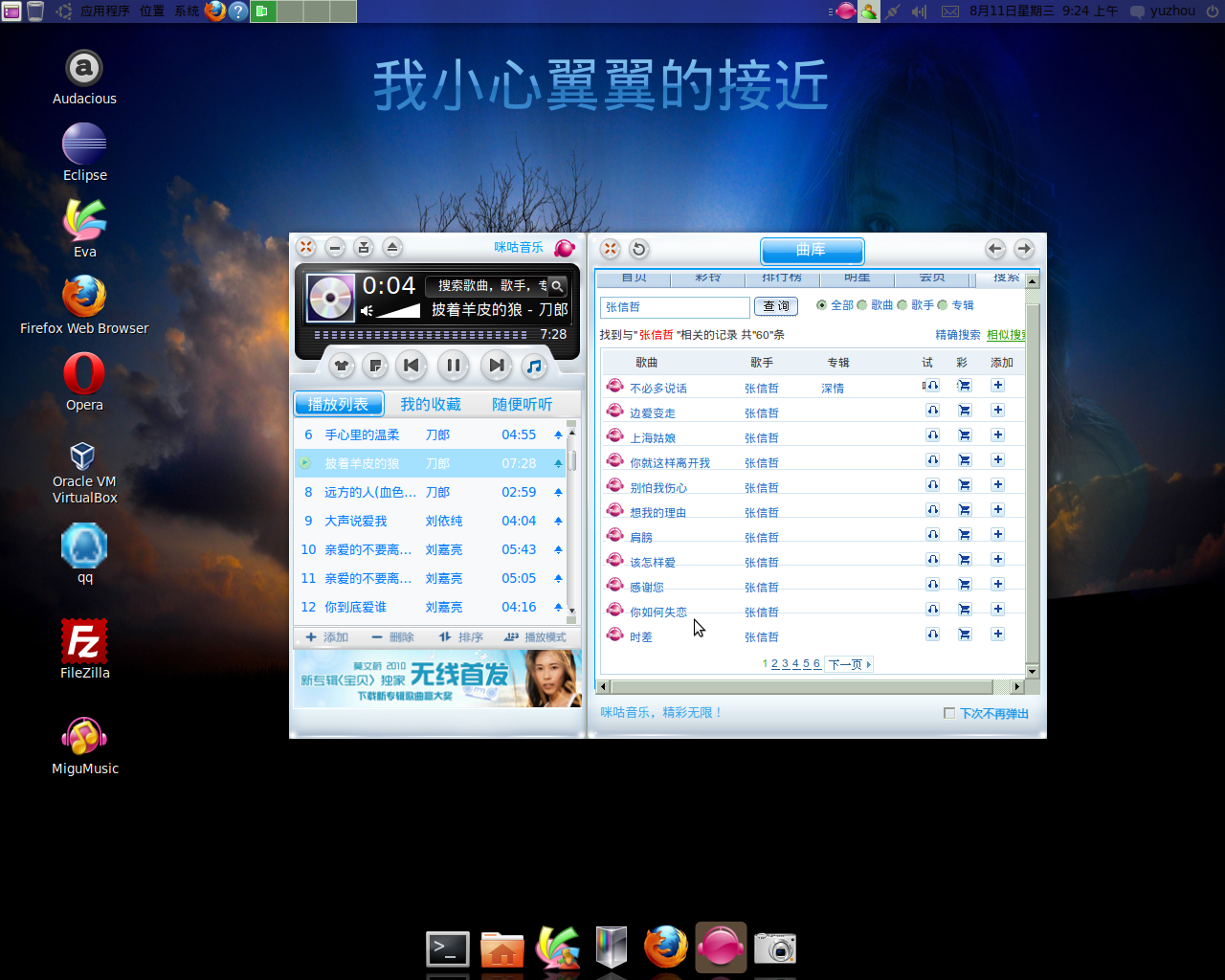Click 添加 to add songs to playlist
Screen dimensions: 1225x980
pos(326,637)
